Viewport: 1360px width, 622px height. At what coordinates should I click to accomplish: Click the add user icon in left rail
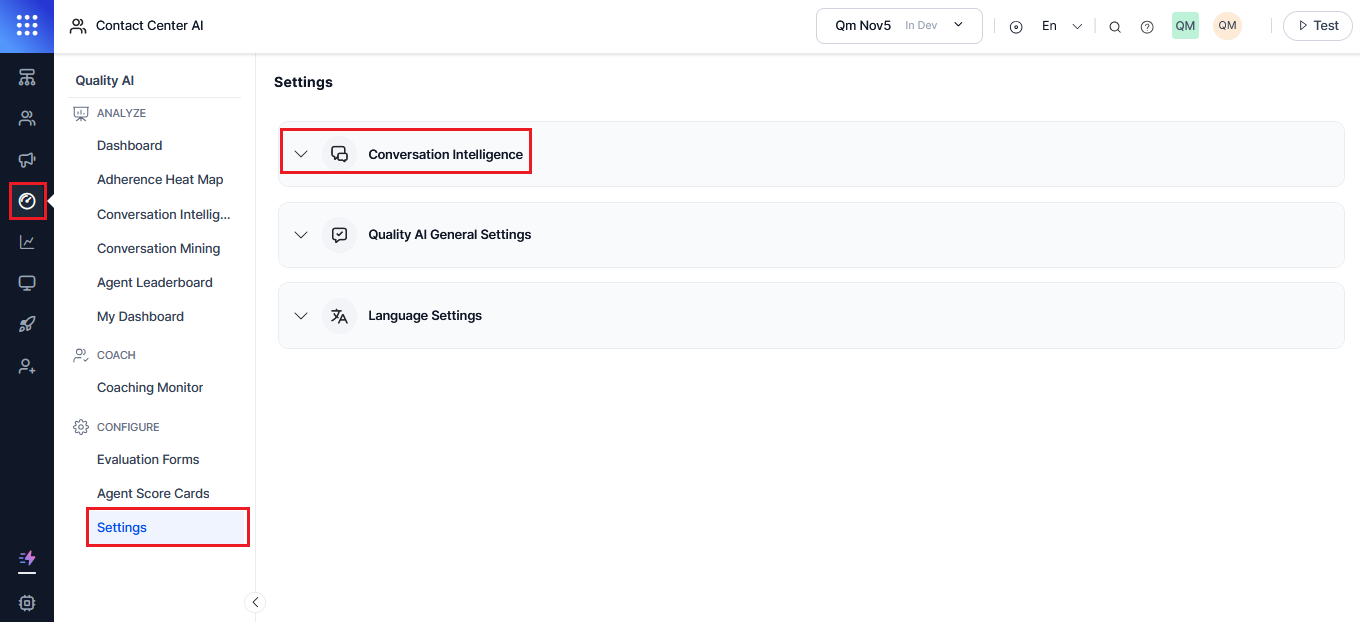click(27, 366)
